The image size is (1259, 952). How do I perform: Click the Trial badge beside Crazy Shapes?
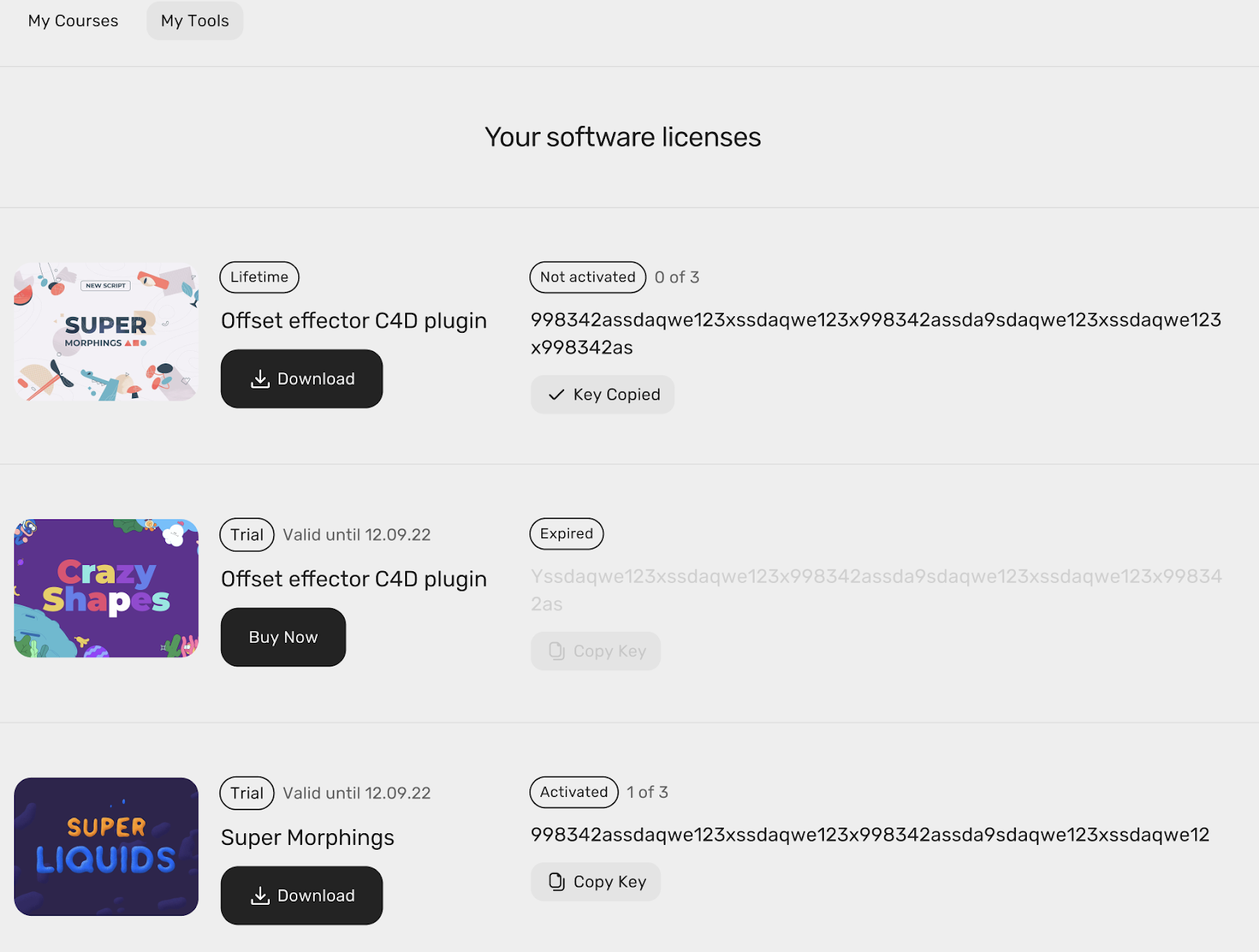click(x=247, y=535)
